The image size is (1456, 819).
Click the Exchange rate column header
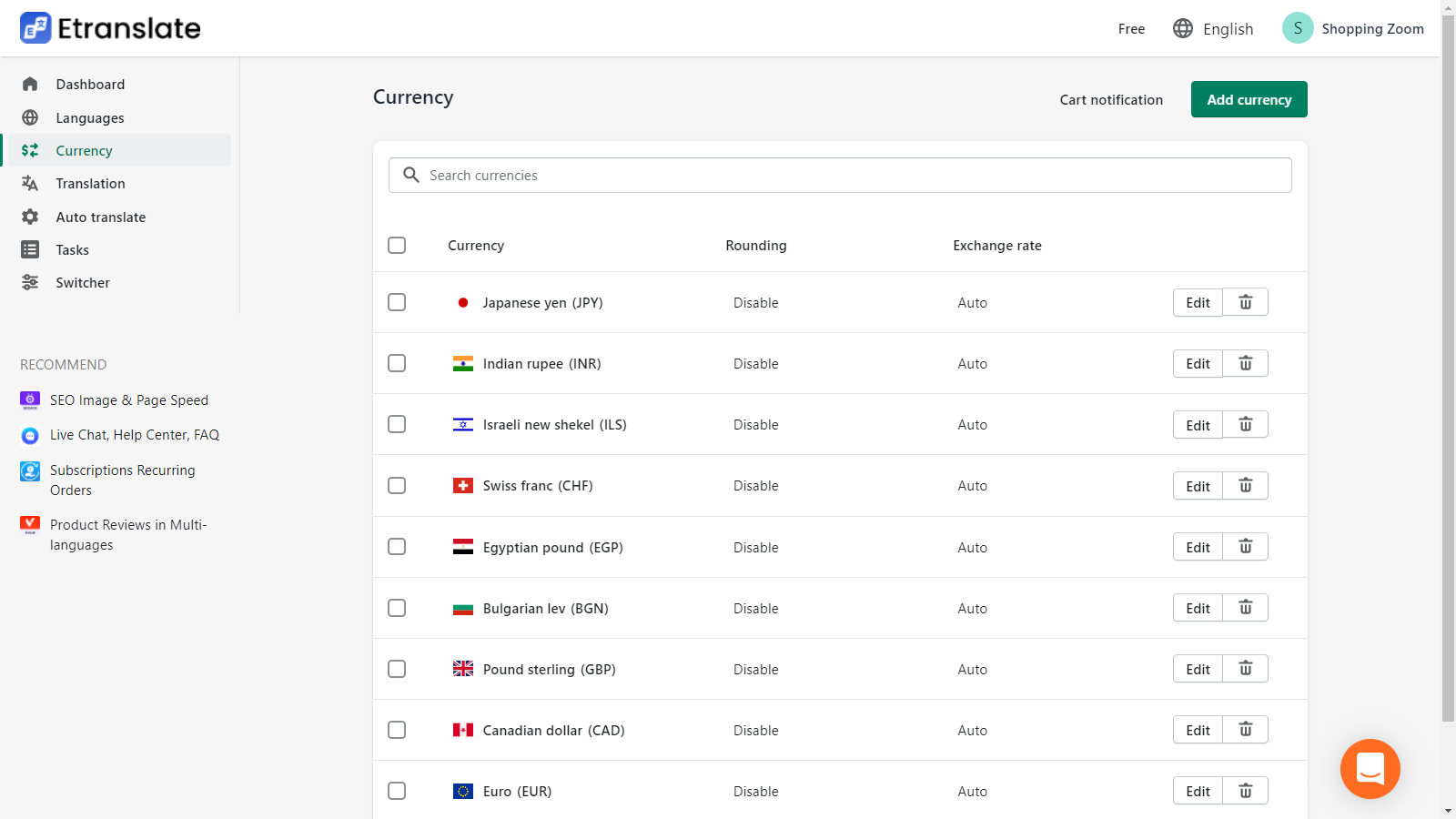tap(997, 246)
